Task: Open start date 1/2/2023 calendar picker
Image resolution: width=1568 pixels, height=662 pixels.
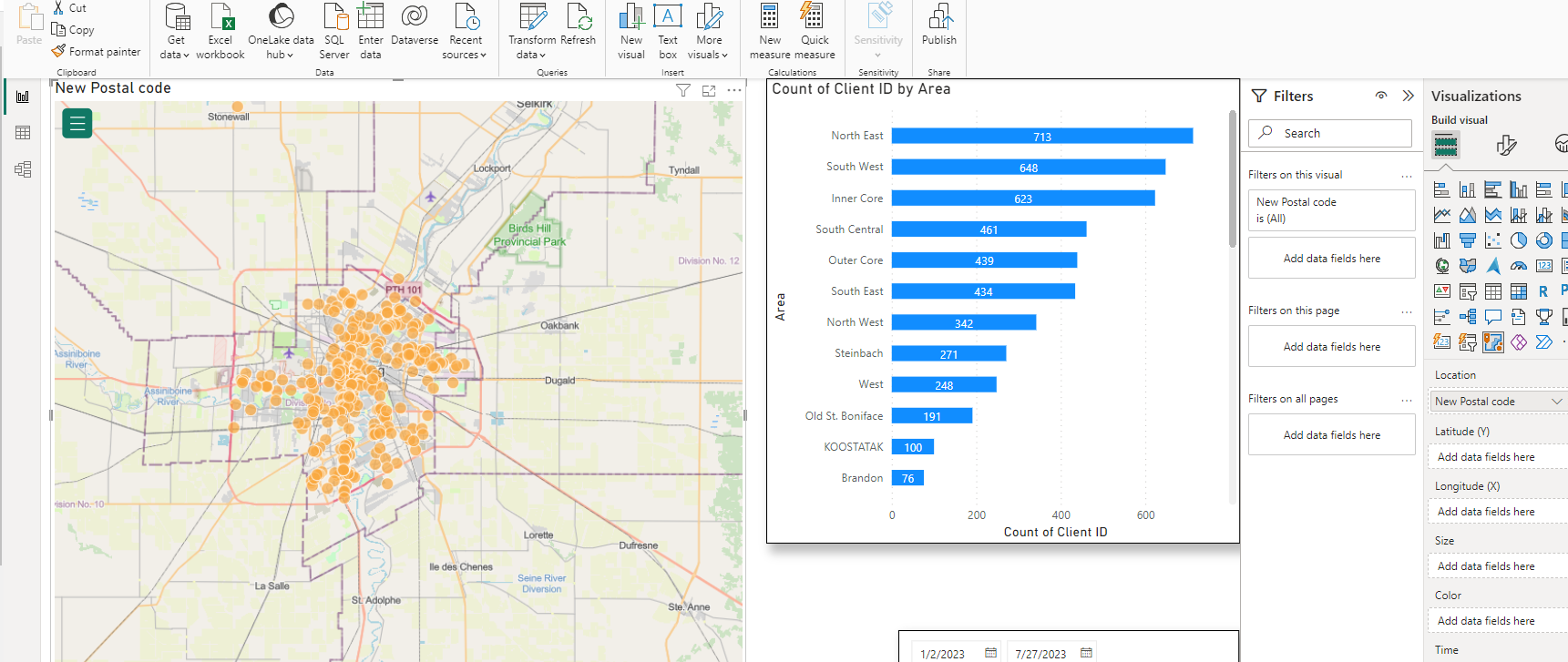Action: pyautogui.click(x=990, y=653)
